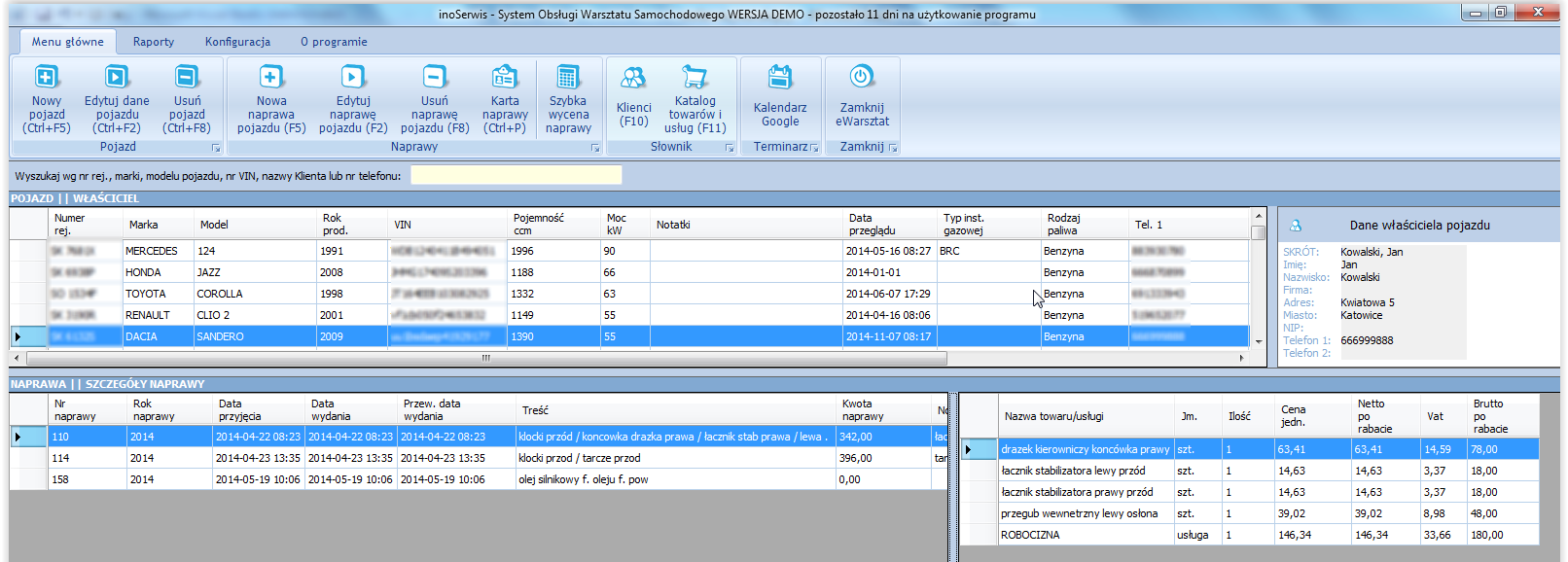Select repair number 158 row
The width and height of the screenshot is (1568, 562).
tap(479, 479)
